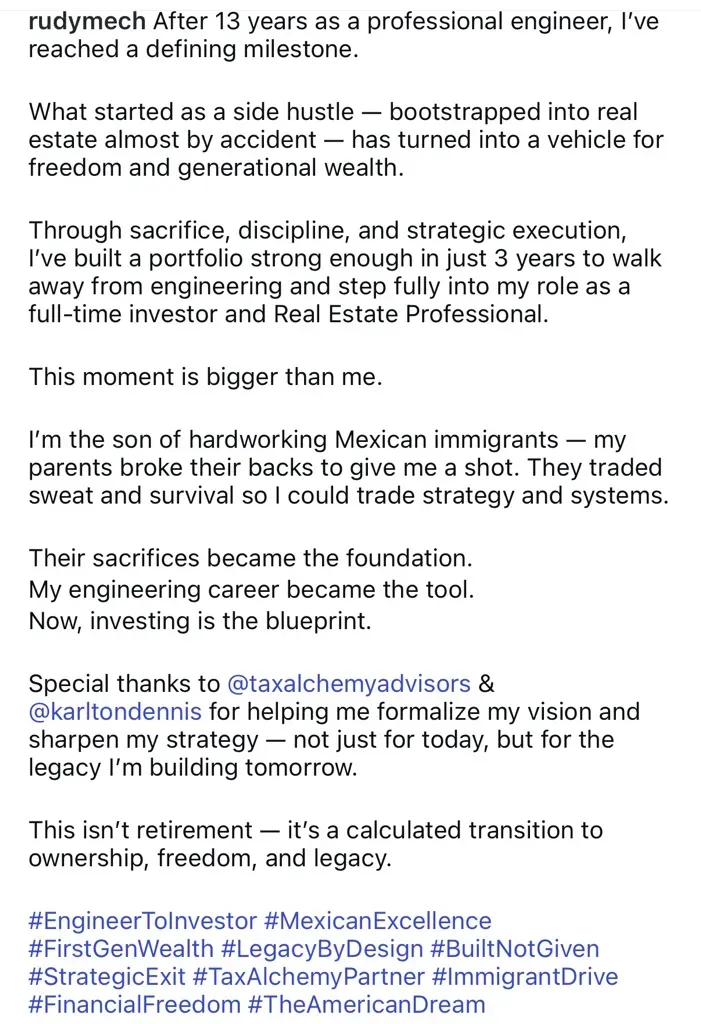701x1024 pixels.
Task: Open the #TheAmericanDream hashtag
Action: tap(367, 1005)
